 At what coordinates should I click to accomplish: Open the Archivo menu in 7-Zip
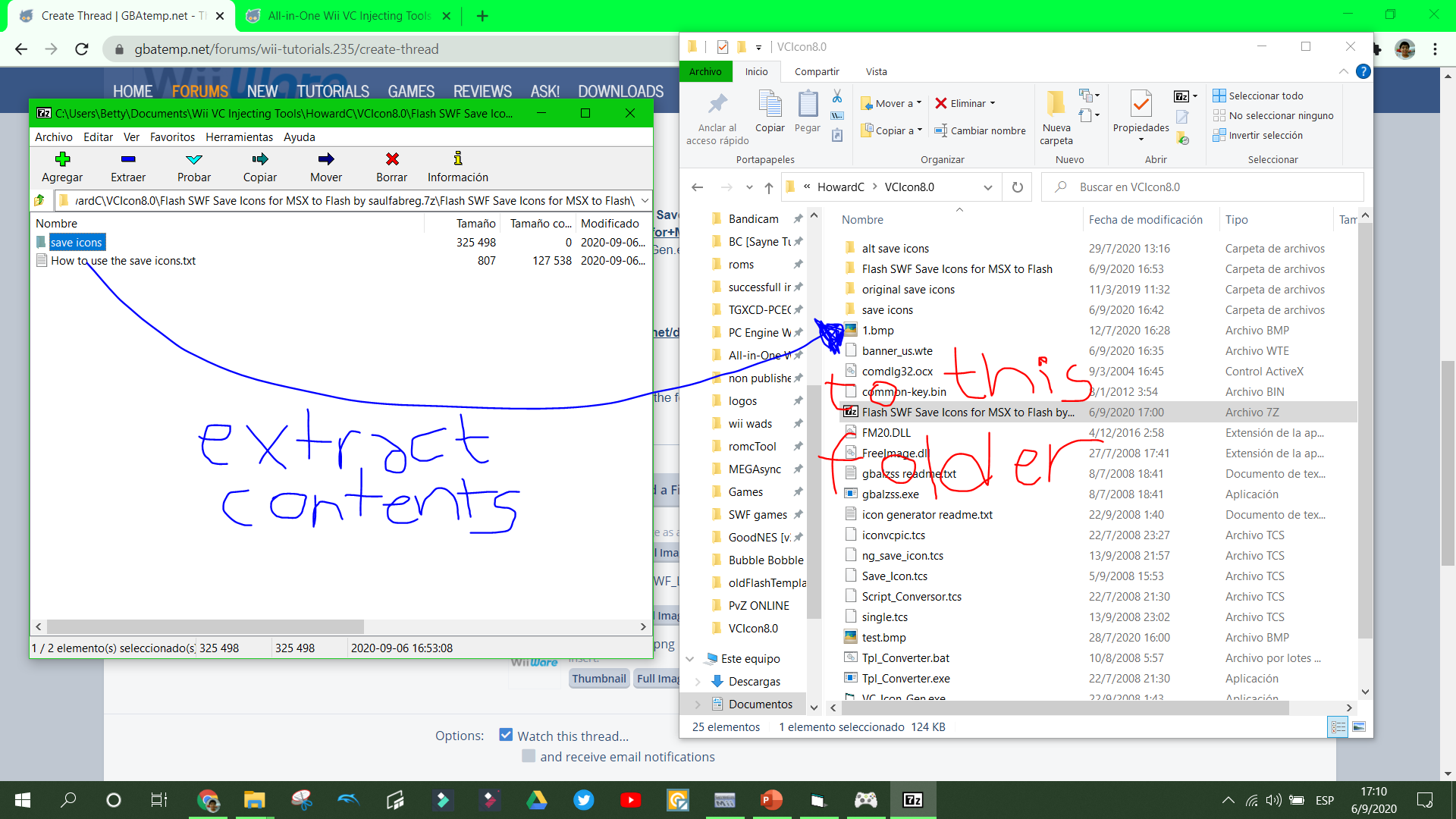[54, 136]
